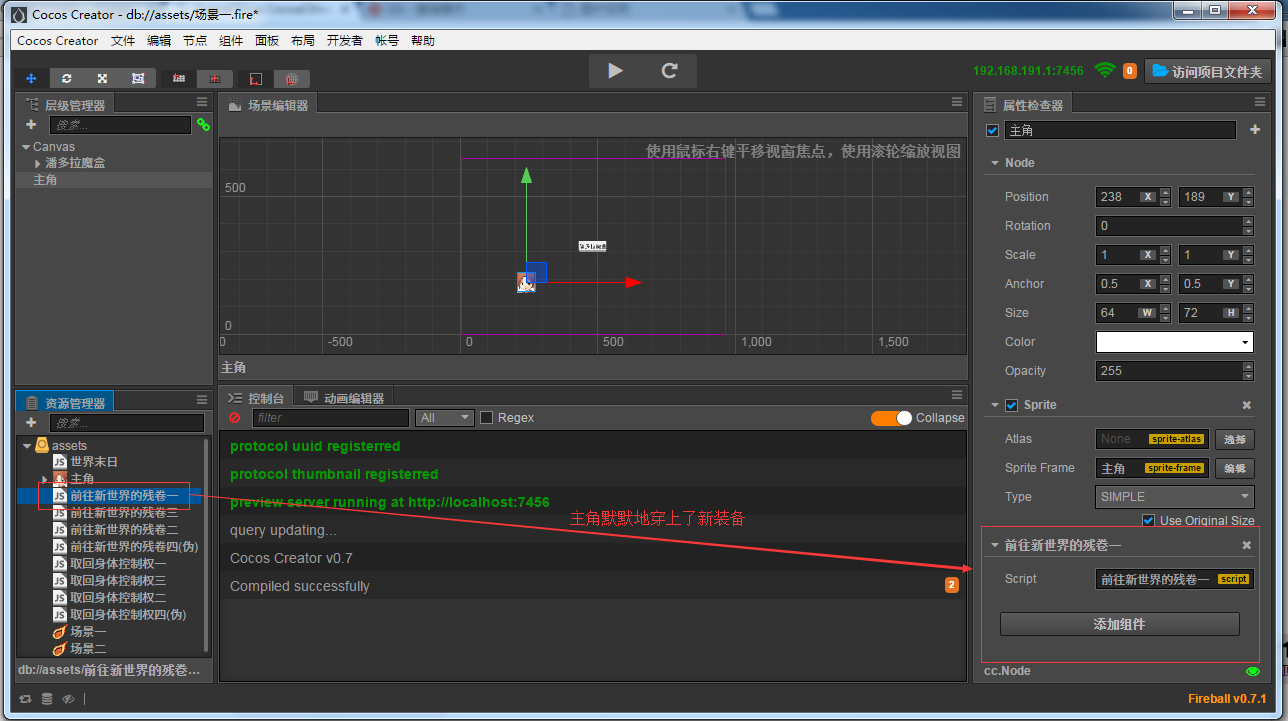The image size is (1288, 721).
Task: Click the green WiFi connection icon
Action: coord(1104,71)
